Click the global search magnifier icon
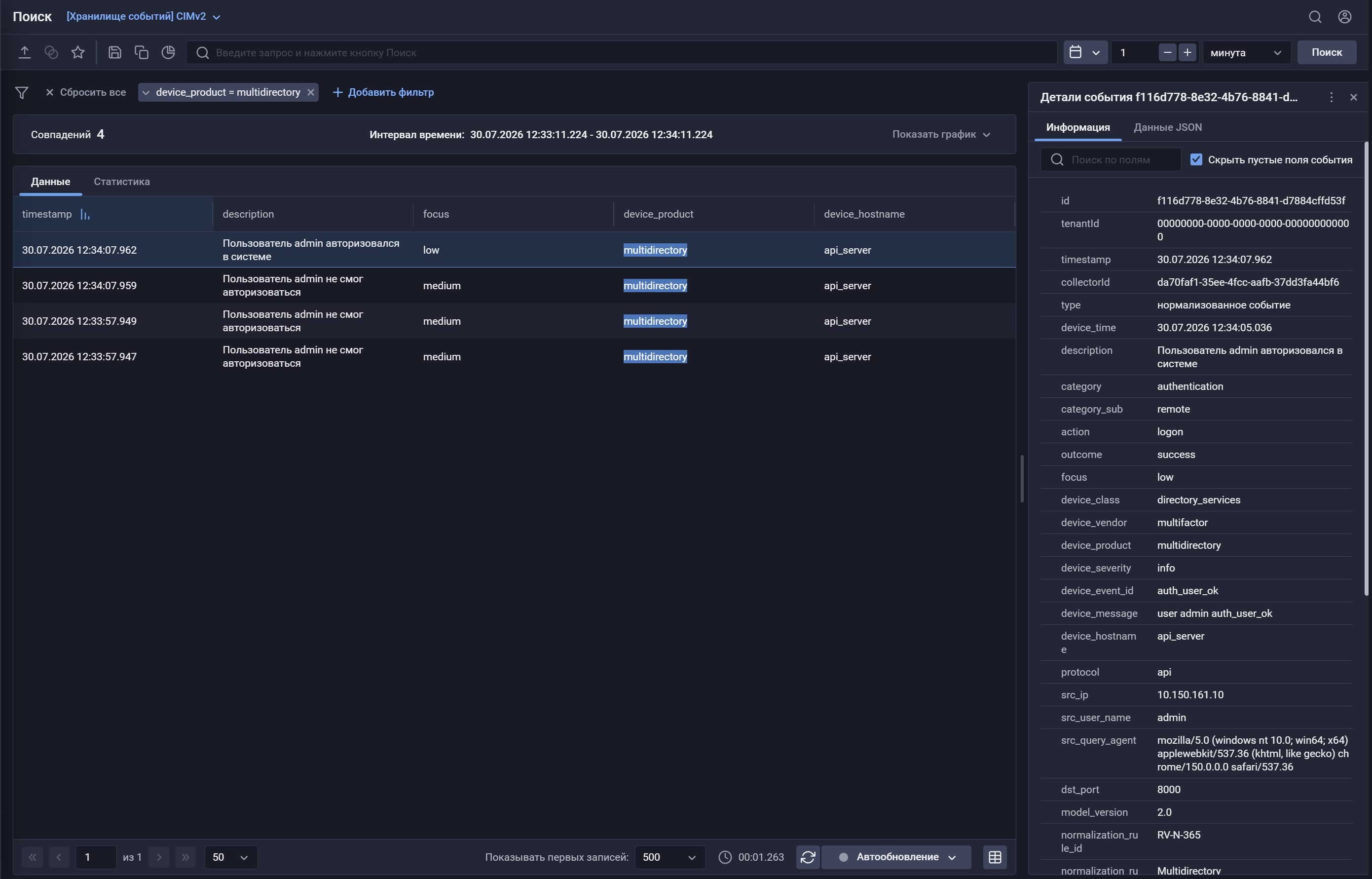The width and height of the screenshot is (1372, 879). click(1315, 17)
